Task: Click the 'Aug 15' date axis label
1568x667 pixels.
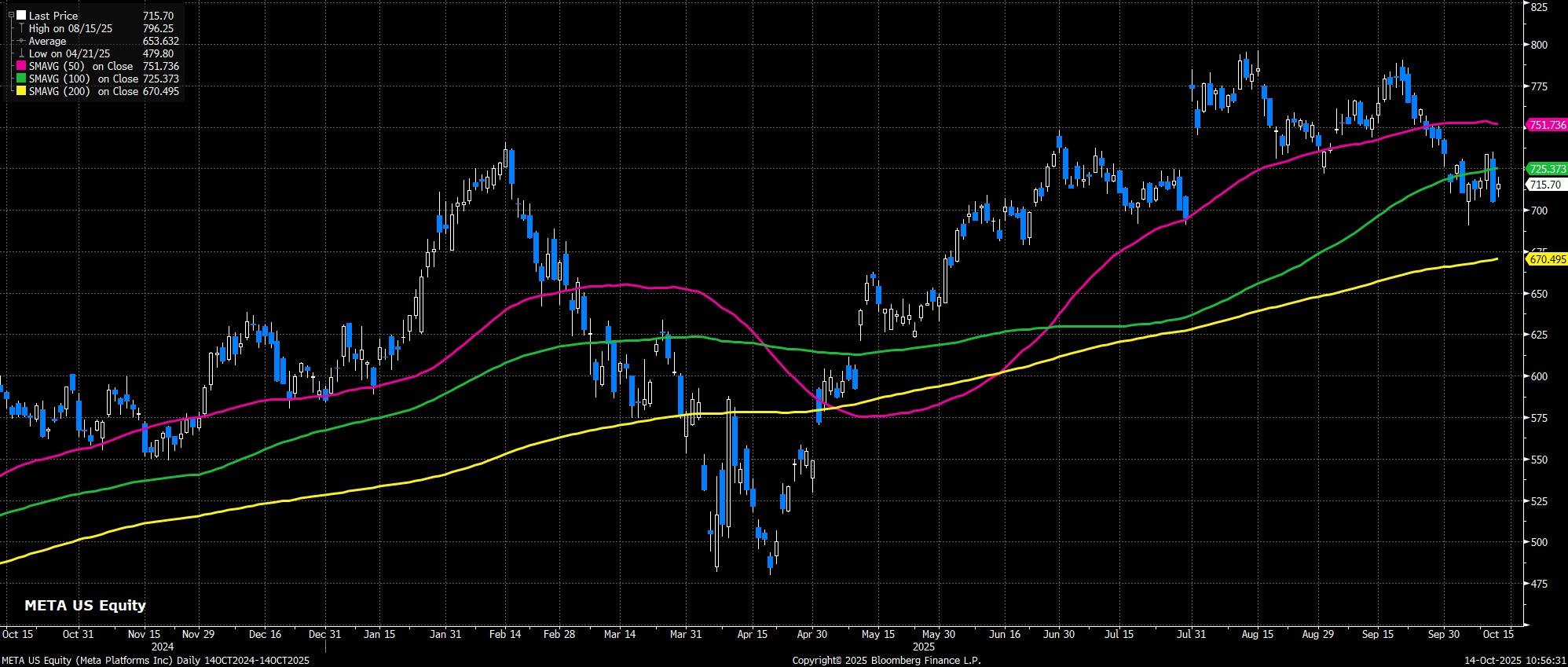Action: (1257, 634)
